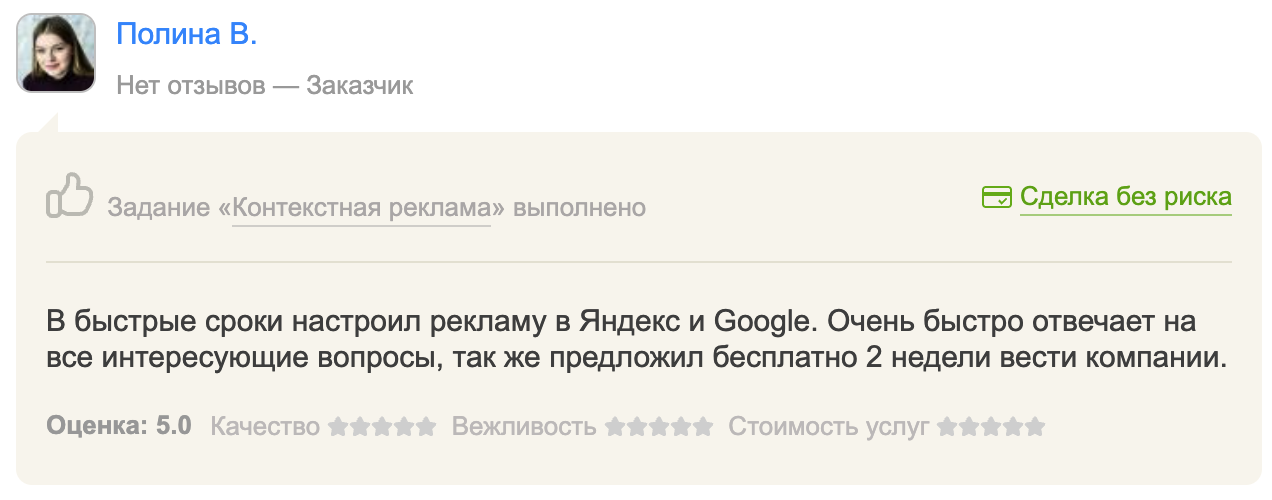Click the fifth star of Качество rating

[426, 427]
